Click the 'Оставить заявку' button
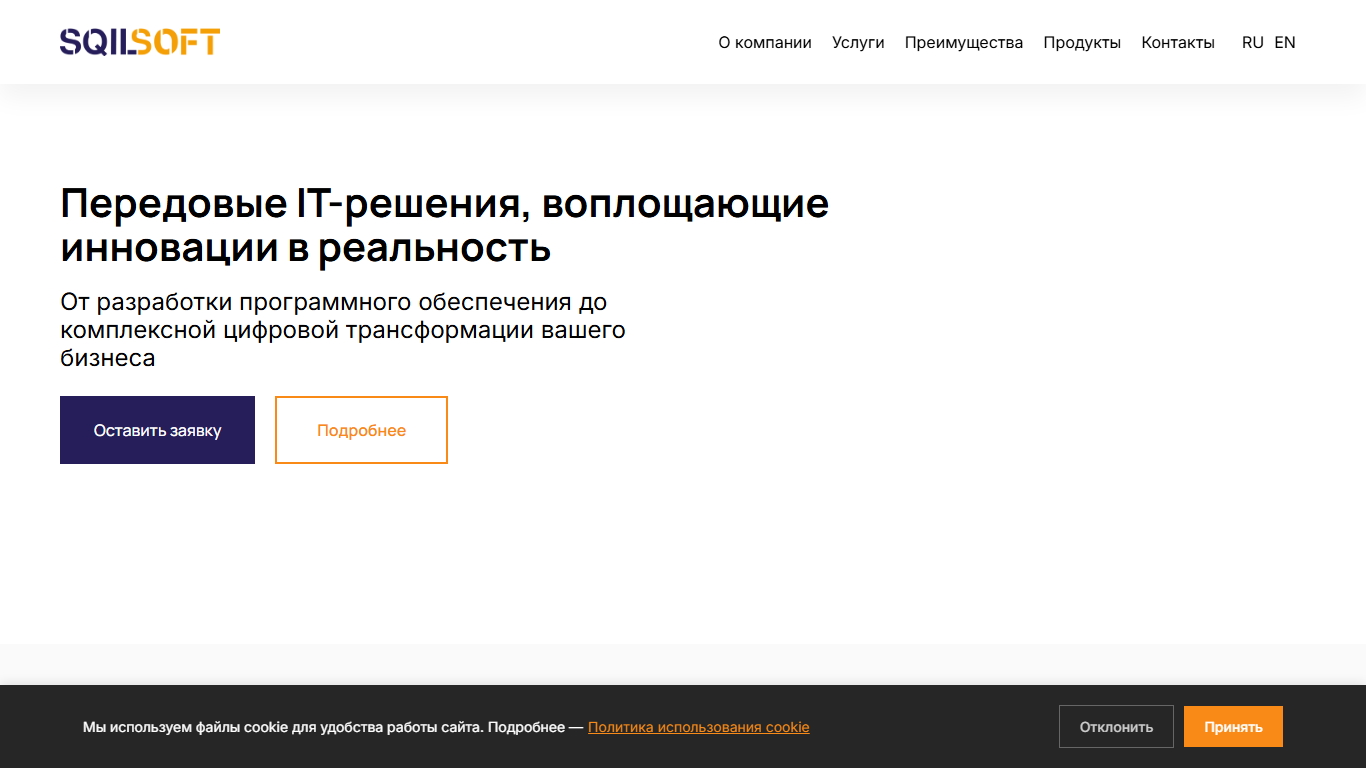The height and width of the screenshot is (768, 1366). 157,430
